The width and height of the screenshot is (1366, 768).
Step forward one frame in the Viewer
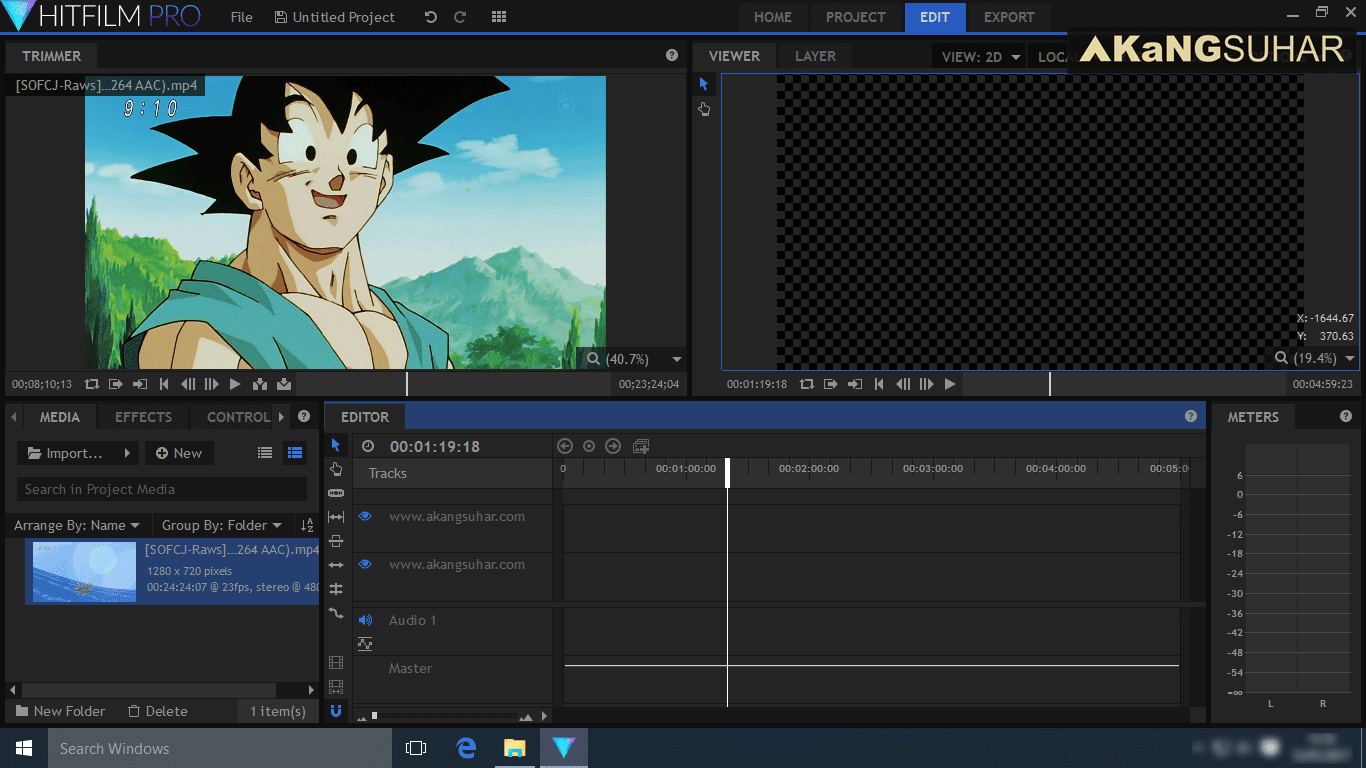point(926,384)
